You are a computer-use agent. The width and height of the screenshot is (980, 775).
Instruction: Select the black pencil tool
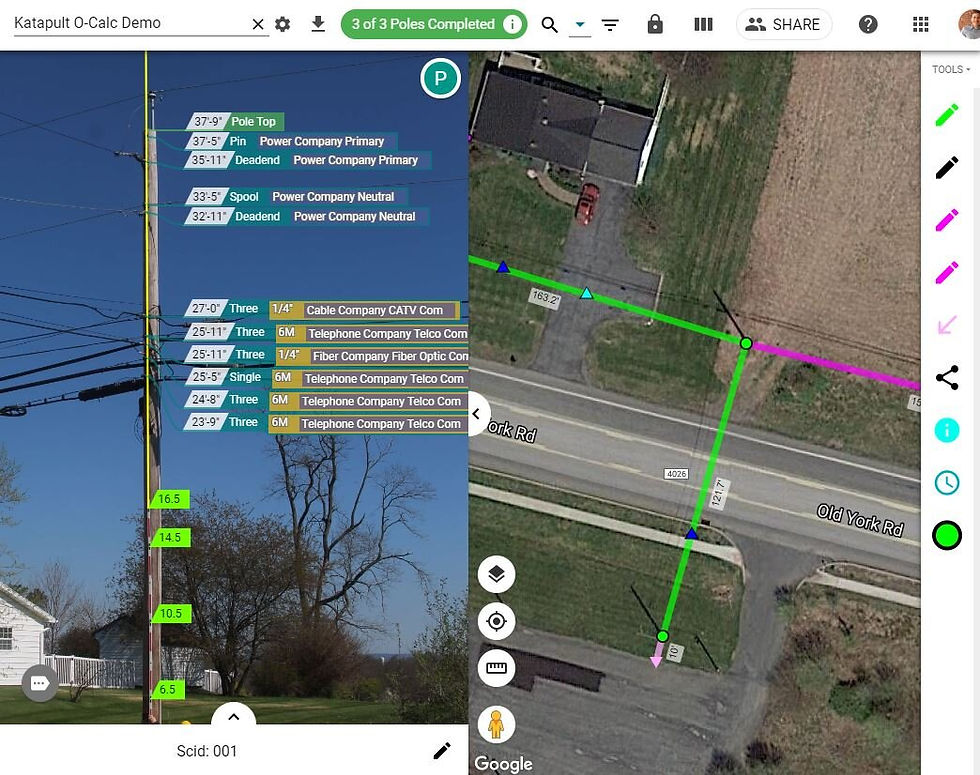[x=947, y=168]
